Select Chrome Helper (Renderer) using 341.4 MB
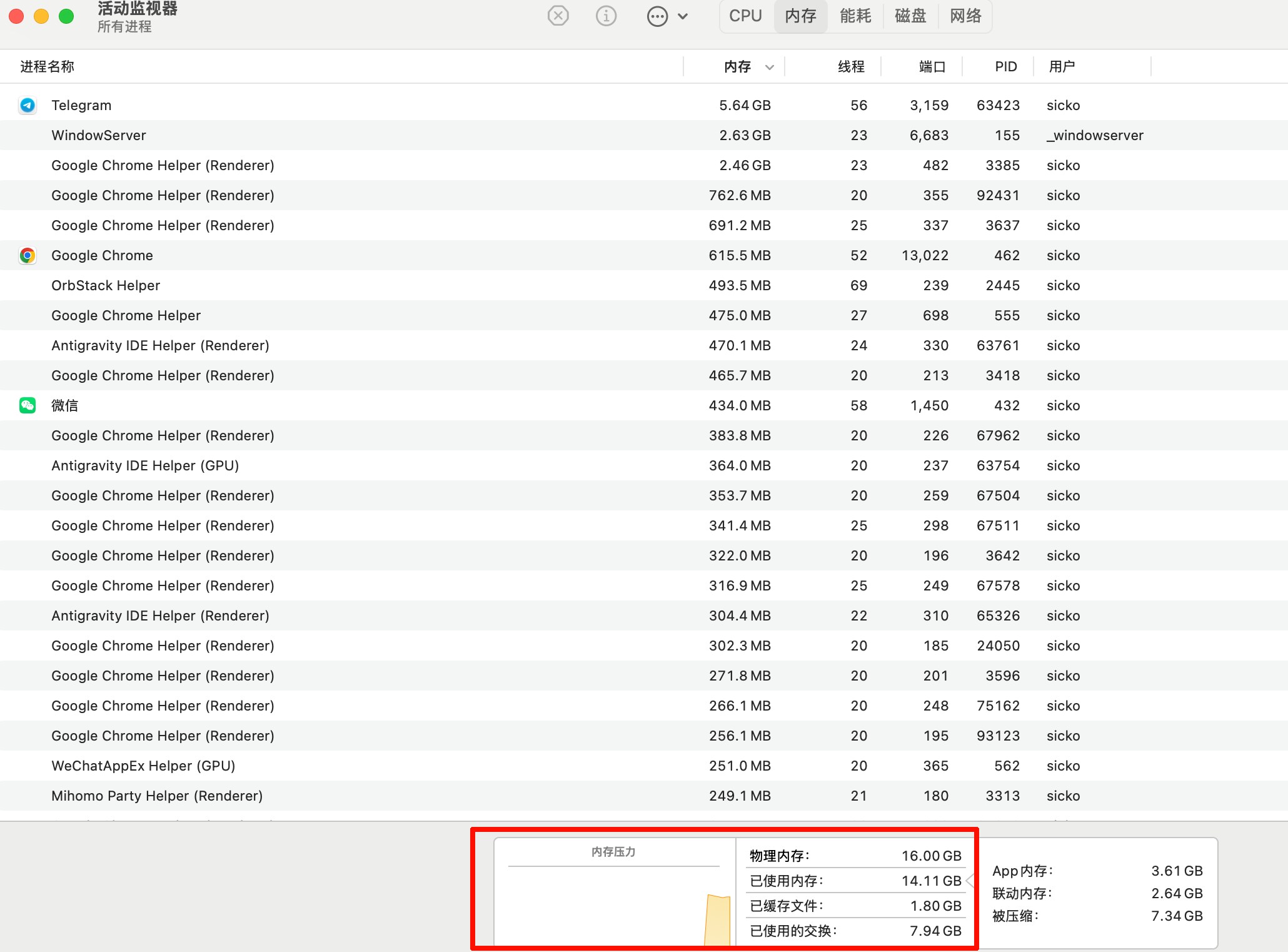This screenshot has height=952, width=1288. tap(644, 525)
